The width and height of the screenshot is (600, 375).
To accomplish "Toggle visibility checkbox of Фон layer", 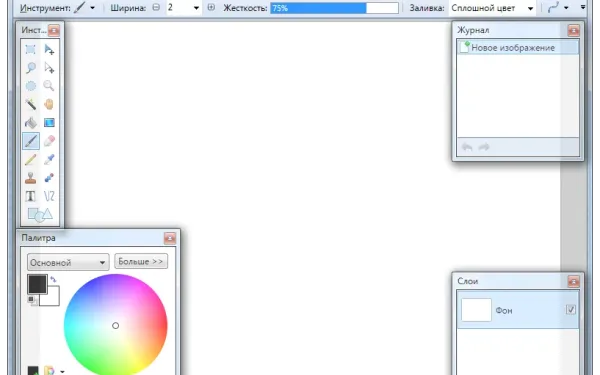I will tap(571, 310).
